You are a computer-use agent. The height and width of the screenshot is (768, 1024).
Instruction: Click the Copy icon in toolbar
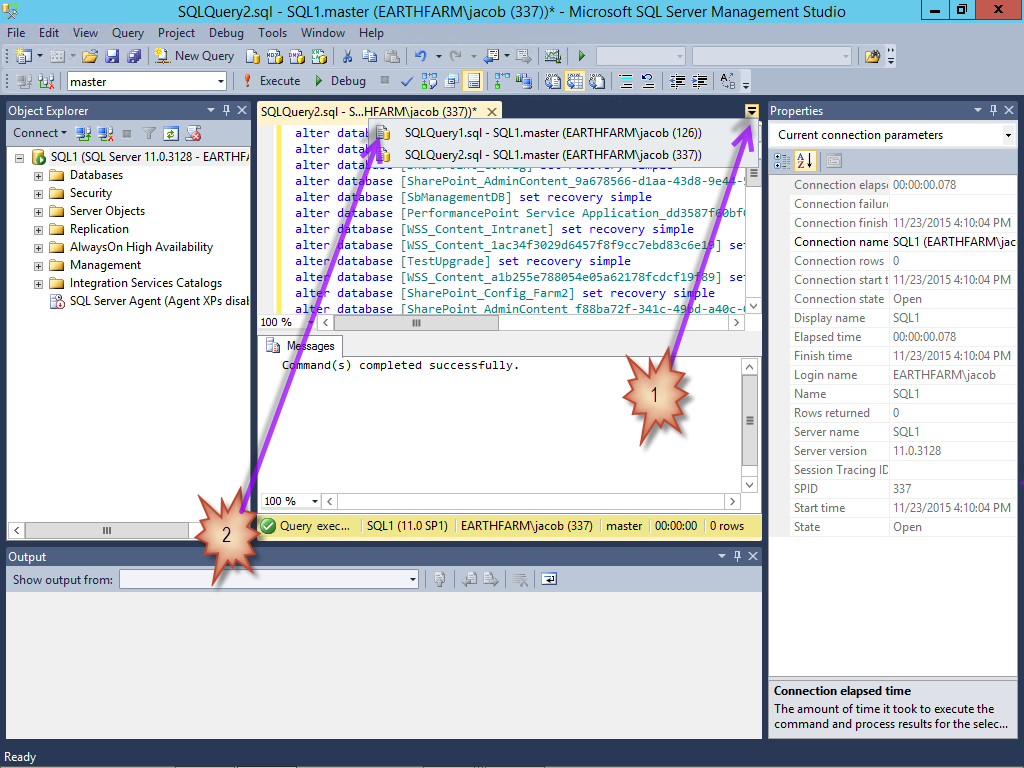pyautogui.click(x=370, y=56)
